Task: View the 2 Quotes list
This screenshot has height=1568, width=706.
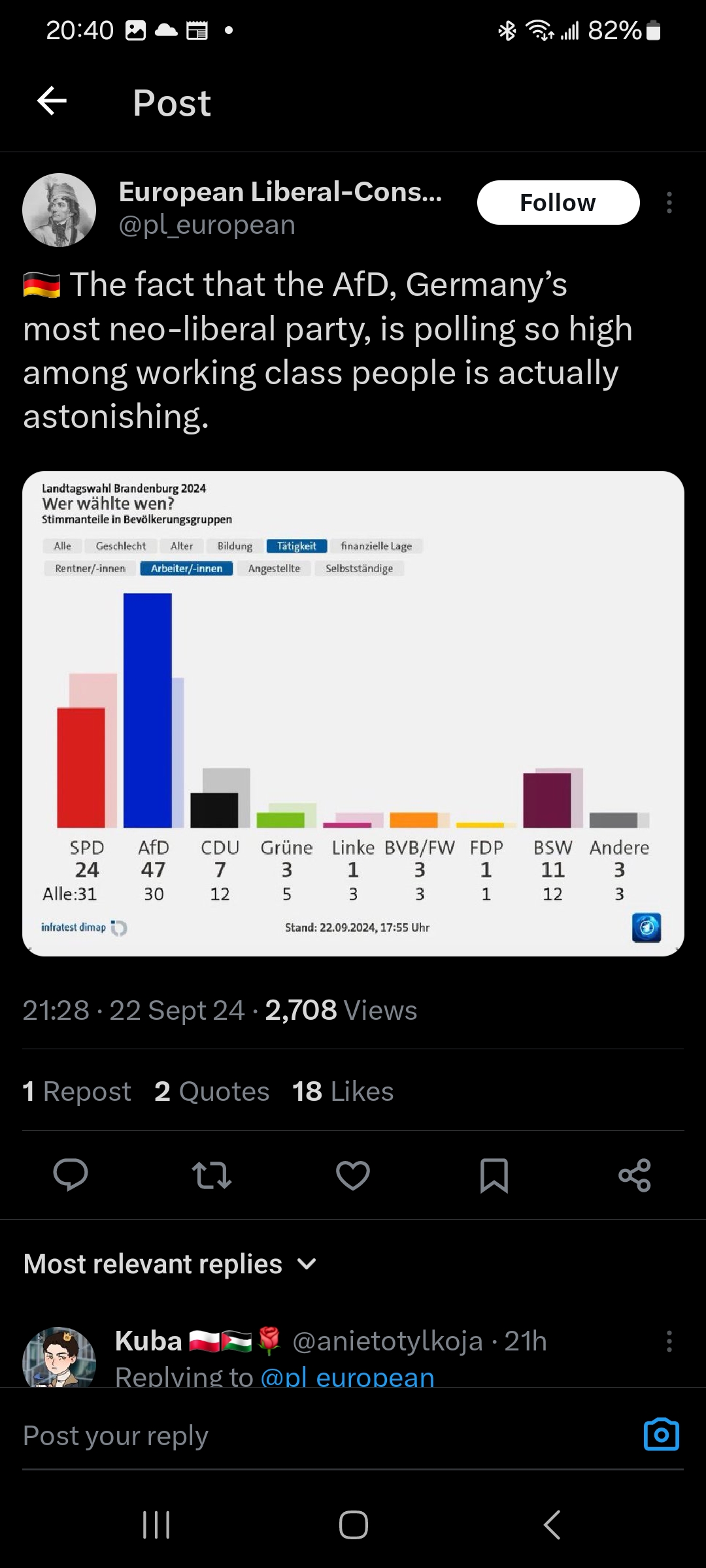Action: [x=212, y=1091]
